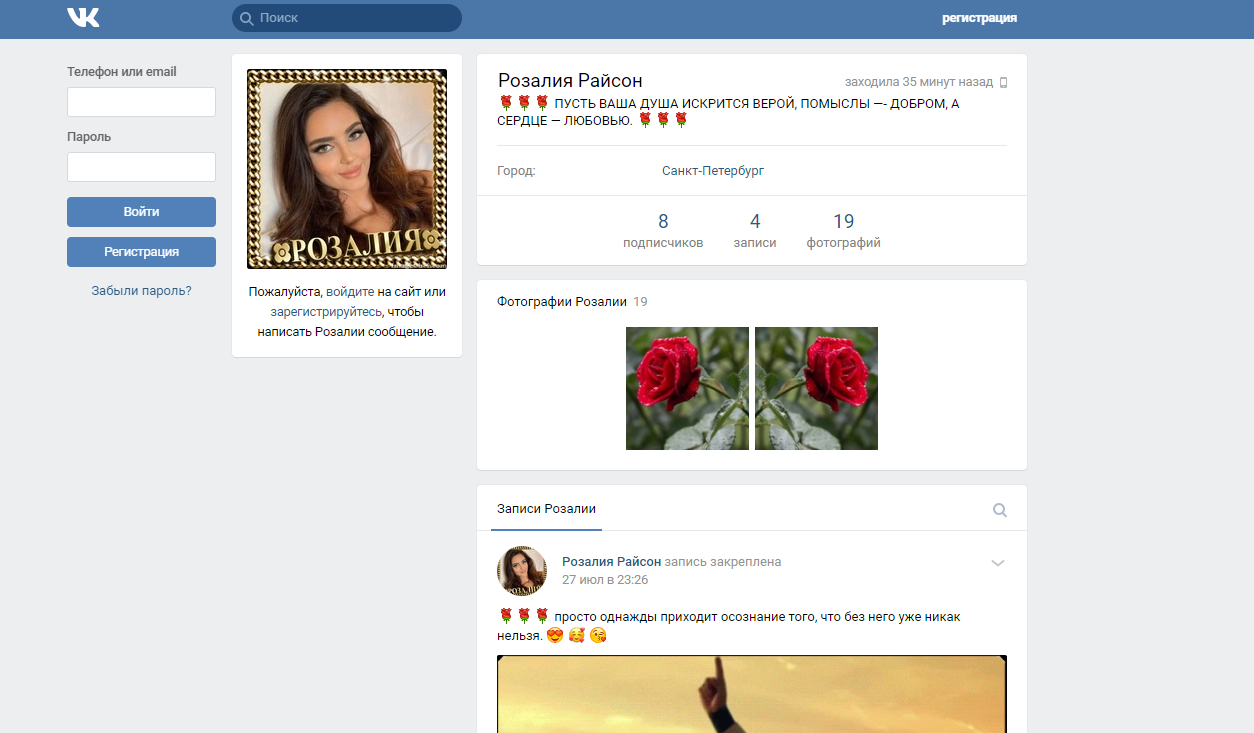Click the mobile phone icon near last seen
Image resolution: width=1254 pixels, height=733 pixels.
click(x=1003, y=82)
